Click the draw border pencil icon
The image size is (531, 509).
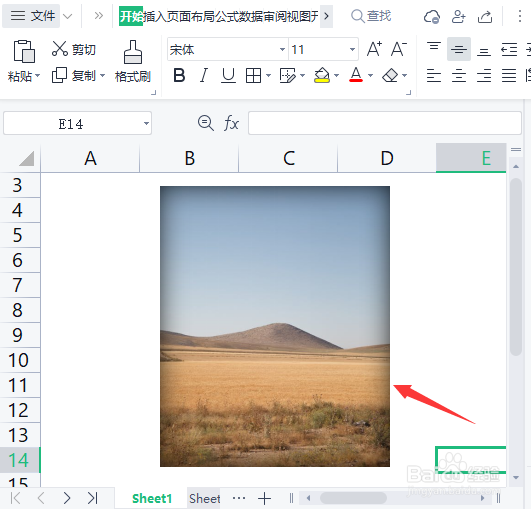pyautogui.click(x=288, y=75)
